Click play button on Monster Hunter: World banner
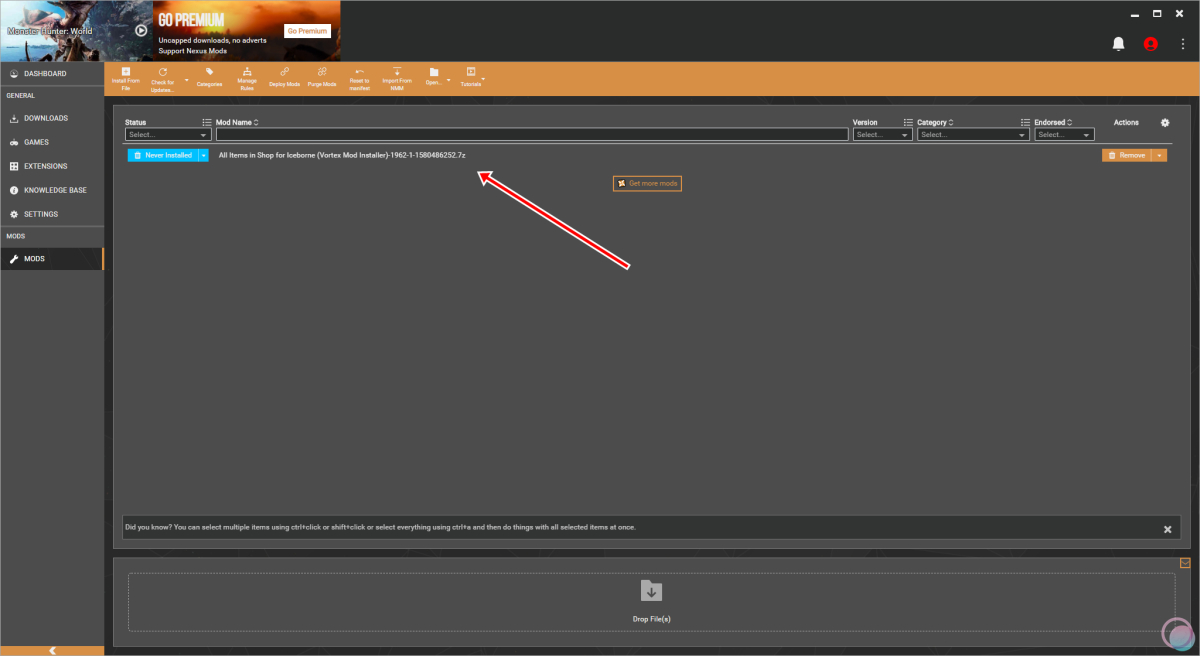The width and height of the screenshot is (1200, 656). (x=141, y=30)
